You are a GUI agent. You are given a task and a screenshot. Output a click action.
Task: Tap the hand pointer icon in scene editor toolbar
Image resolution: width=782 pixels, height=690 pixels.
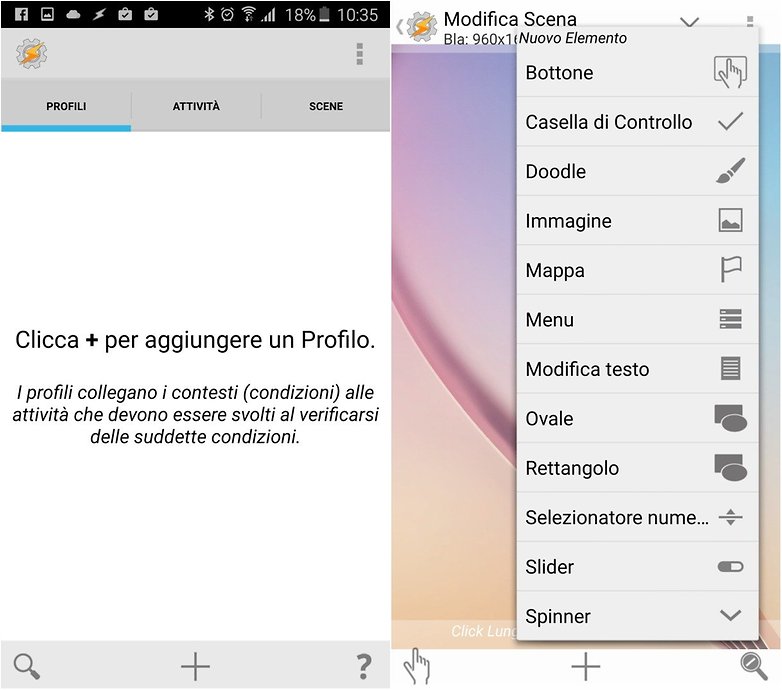click(x=417, y=666)
